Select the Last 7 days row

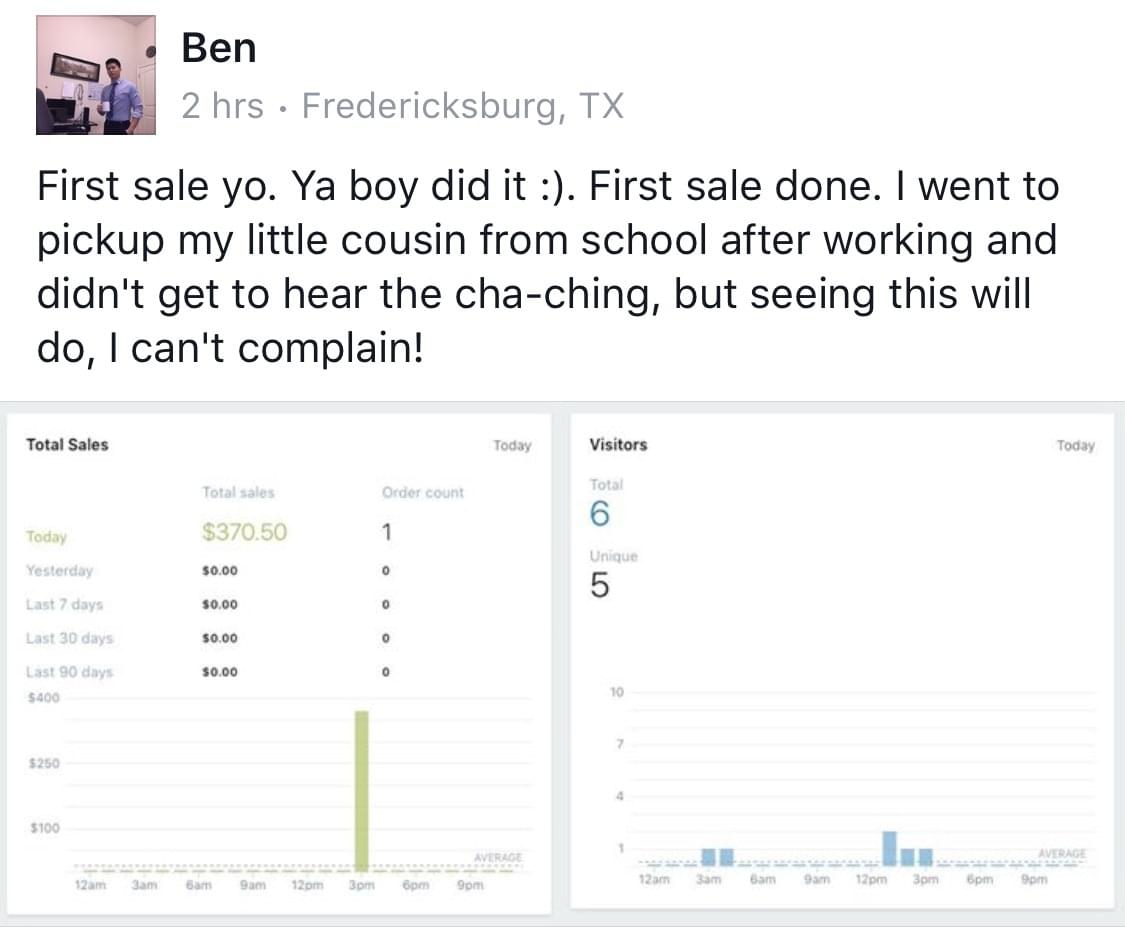point(64,604)
